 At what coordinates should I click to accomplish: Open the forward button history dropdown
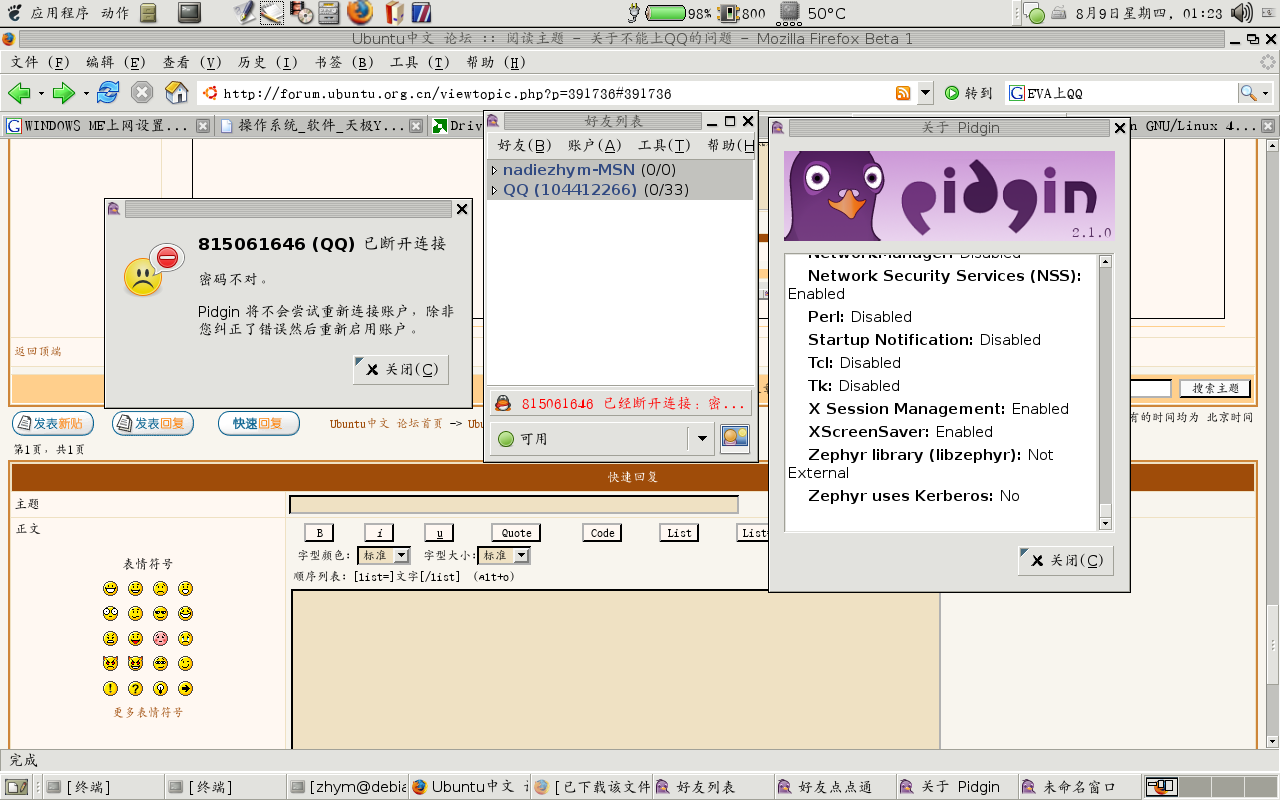coord(86,93)
